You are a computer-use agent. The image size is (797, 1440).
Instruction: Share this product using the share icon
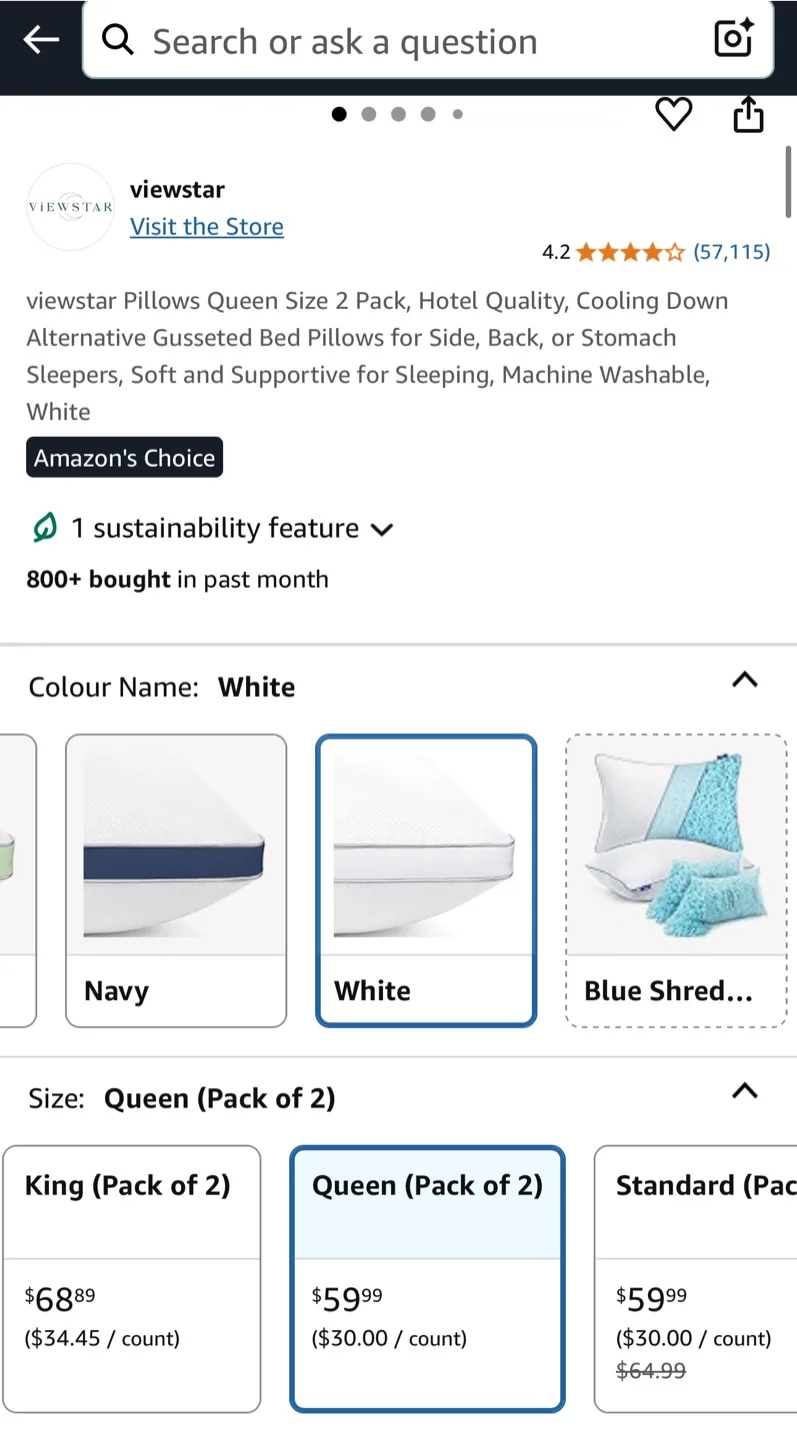pos(748,114)
